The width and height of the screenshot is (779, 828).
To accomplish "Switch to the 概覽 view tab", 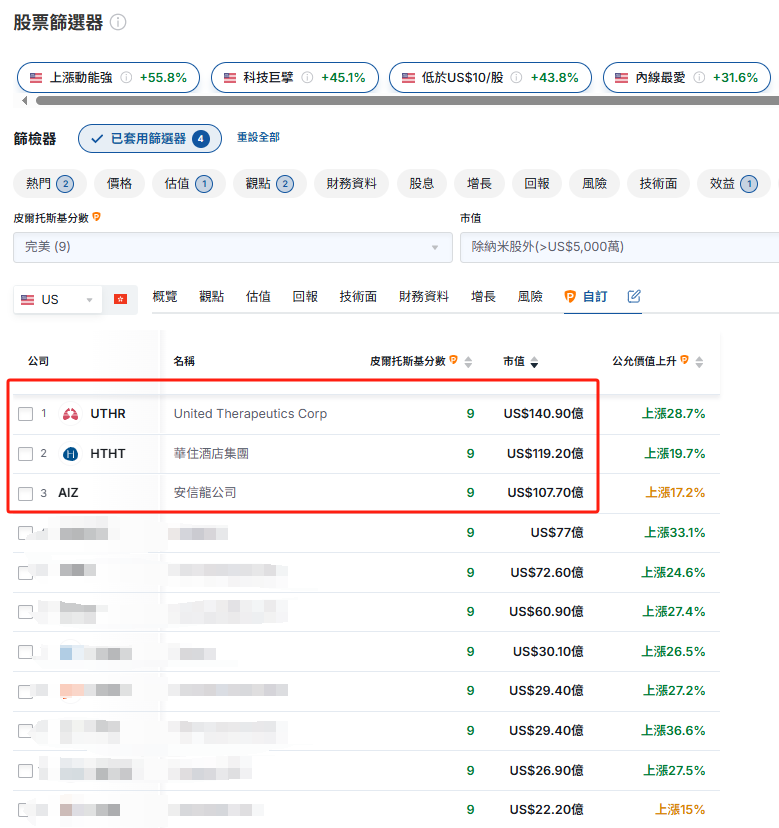I will point(165,296).
